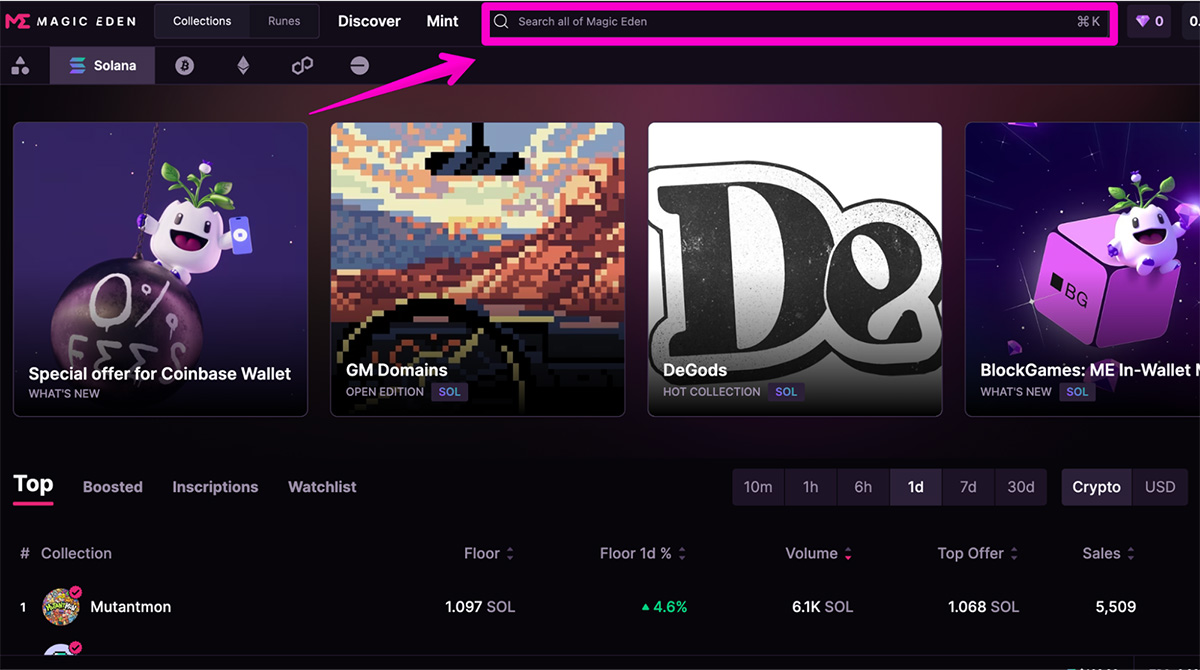Screen dimensions: 1200x670
Task: Sort by the Floor 1d % column
Action: tap(643, 553)
